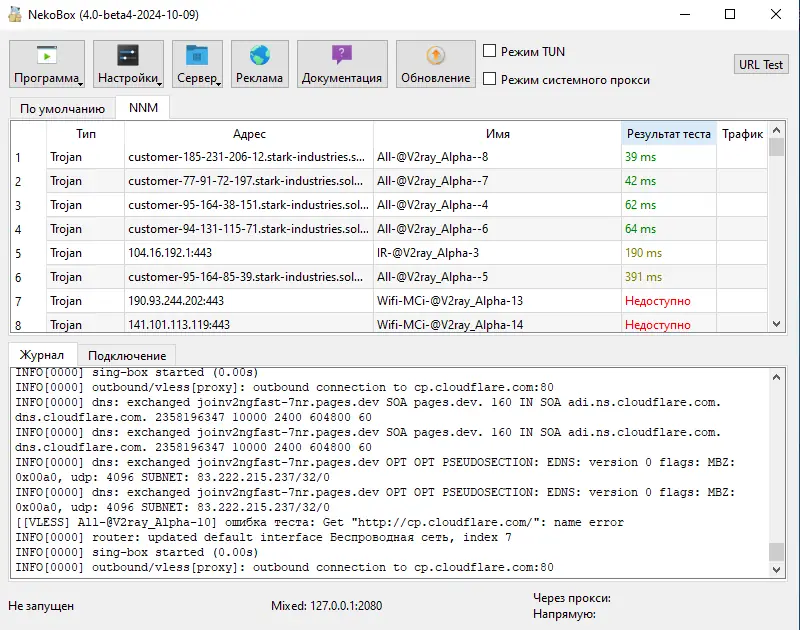
Task: Sort by Результат теста column header
Action: point(669,134)
